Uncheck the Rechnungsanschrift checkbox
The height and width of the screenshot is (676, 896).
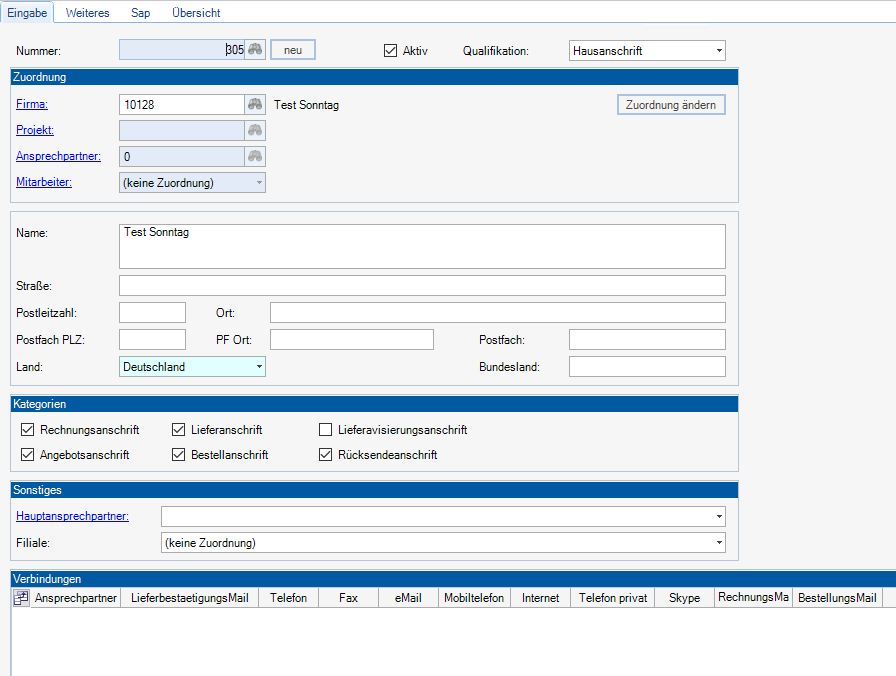(27, 430)
